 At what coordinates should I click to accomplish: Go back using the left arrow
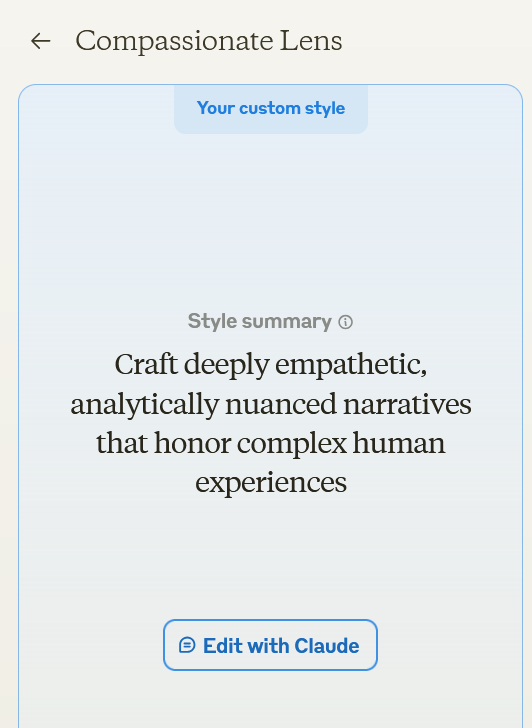pyautogui.click(x=40, y=41)
